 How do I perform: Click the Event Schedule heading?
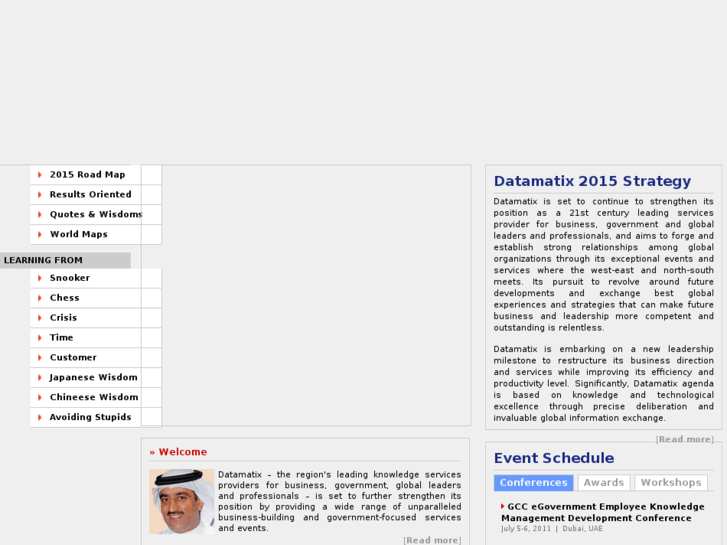point(554,458)
